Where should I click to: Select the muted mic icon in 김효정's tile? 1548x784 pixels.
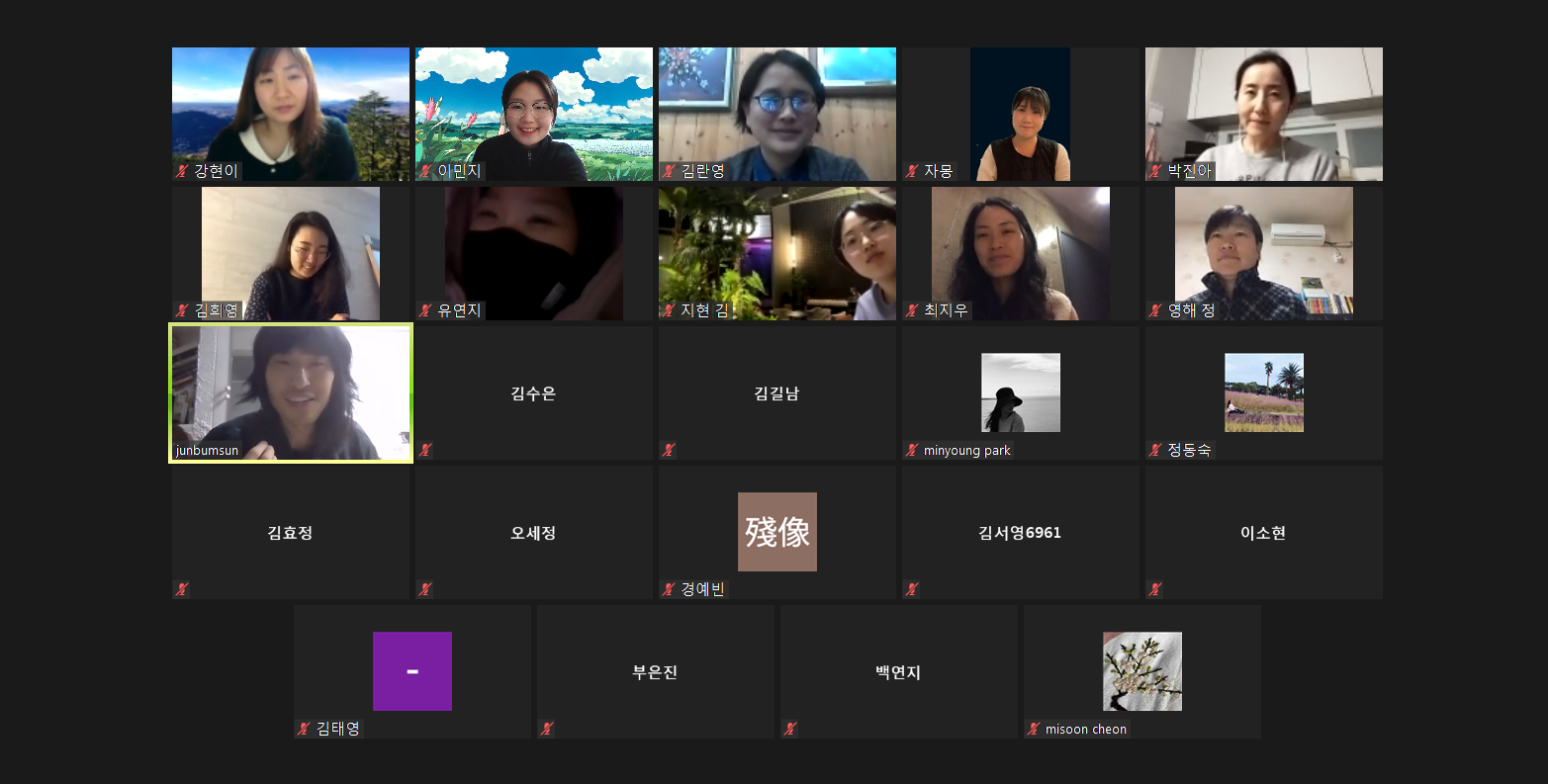(182, 589)
